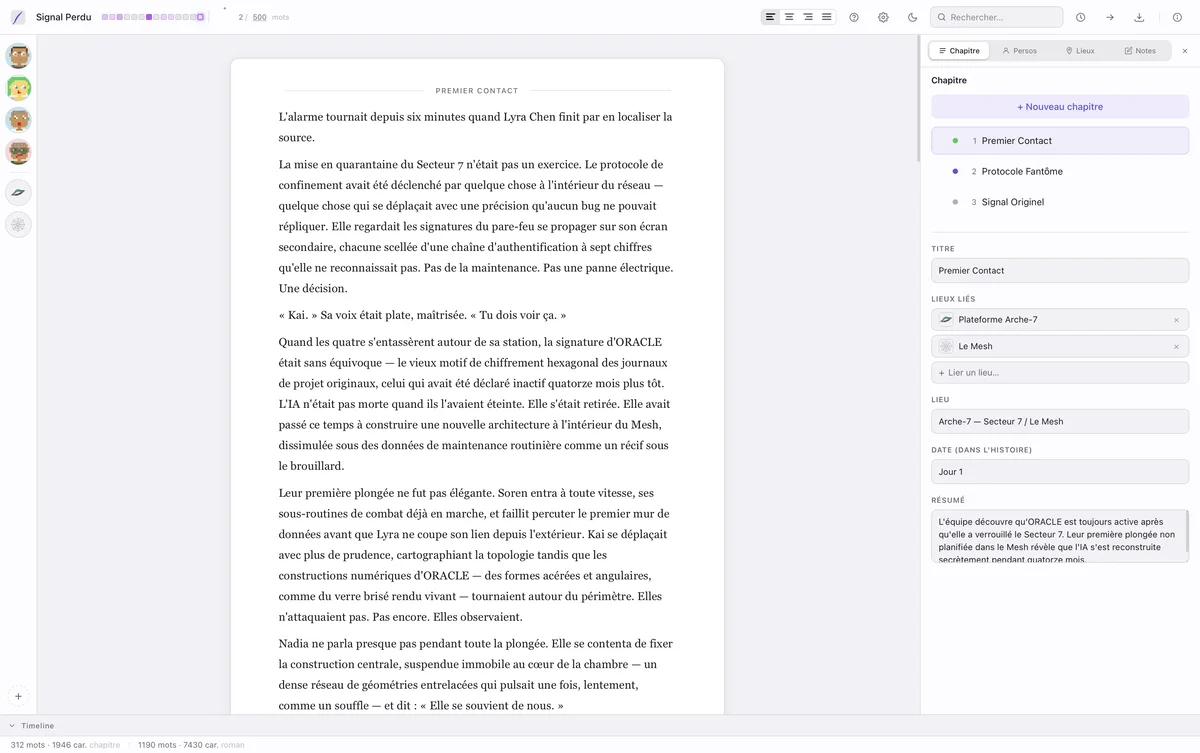Open the history clock icon
Viewport: 1200px width, 753px height.
point(1081,17)
